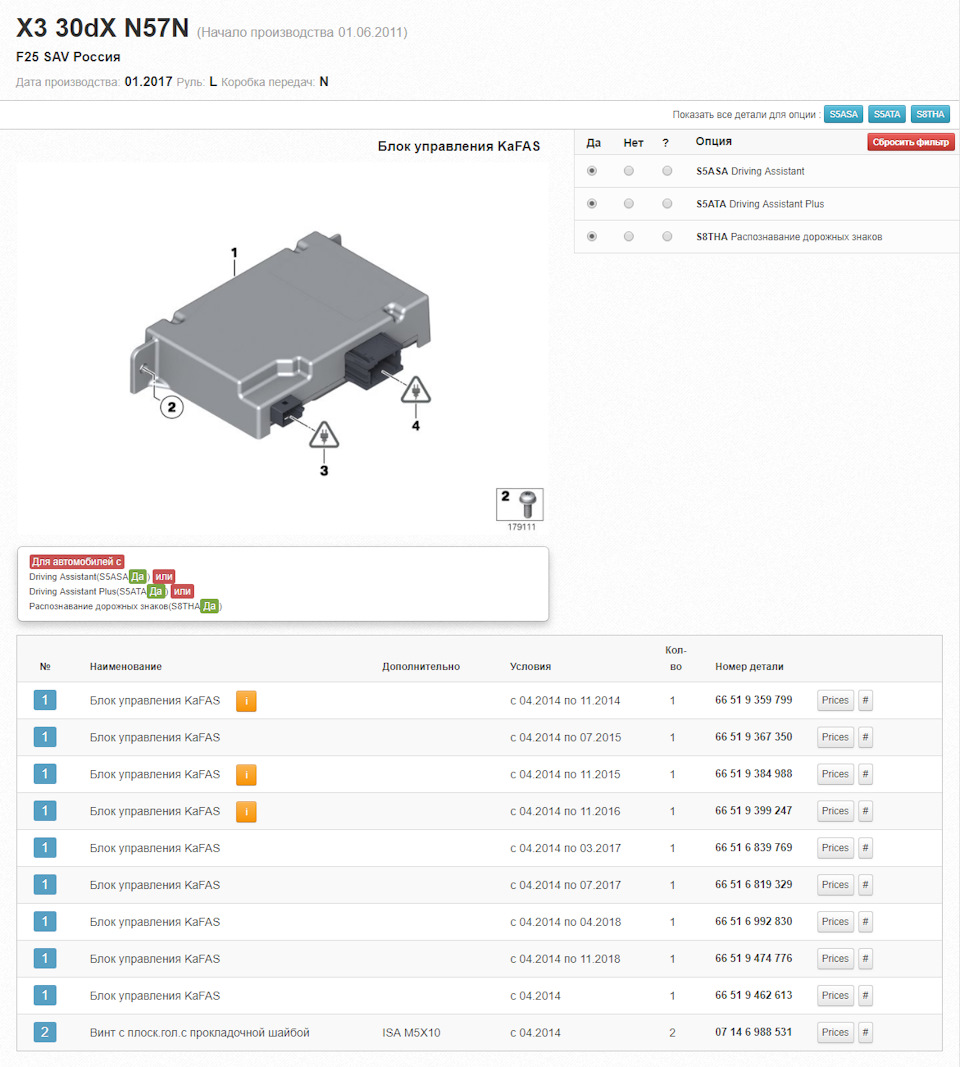Image resolution: width=960 pixels, height=1067 pixels.
Task: Click the # button for part 66 51 9 399 247
Action: (x=865, y=810)
